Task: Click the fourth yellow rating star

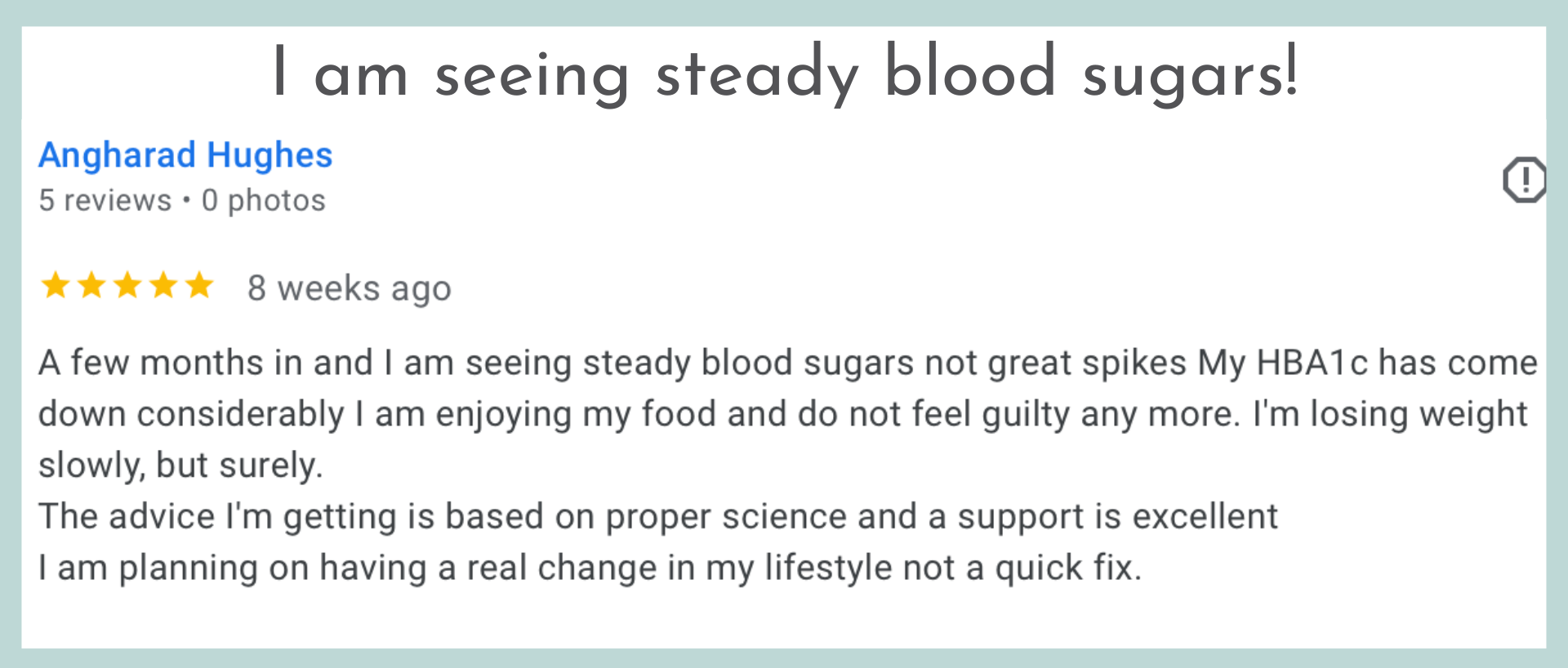Action: tap(163, 286)
